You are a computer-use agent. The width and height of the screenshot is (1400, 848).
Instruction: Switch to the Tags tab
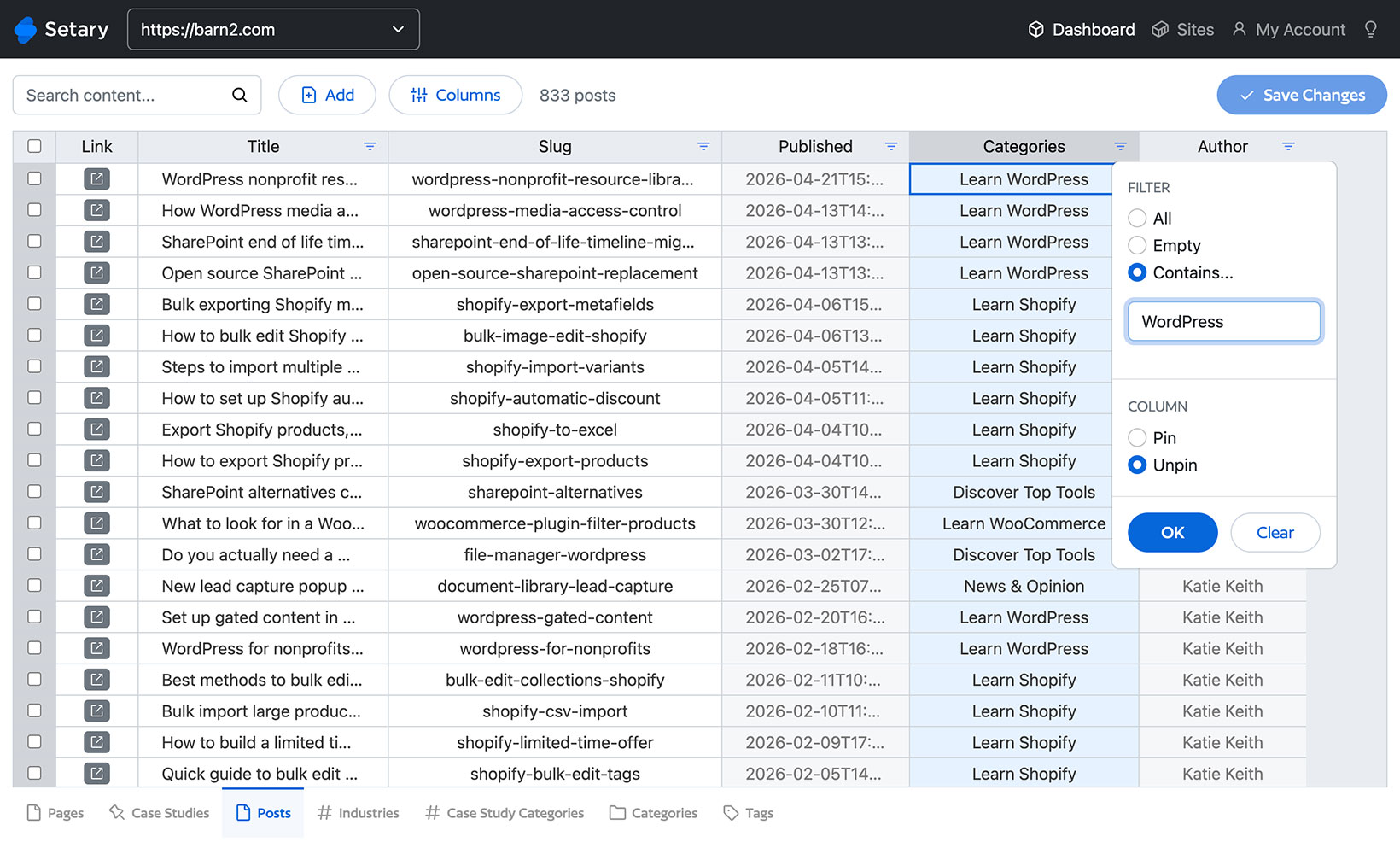click(748, 813)
